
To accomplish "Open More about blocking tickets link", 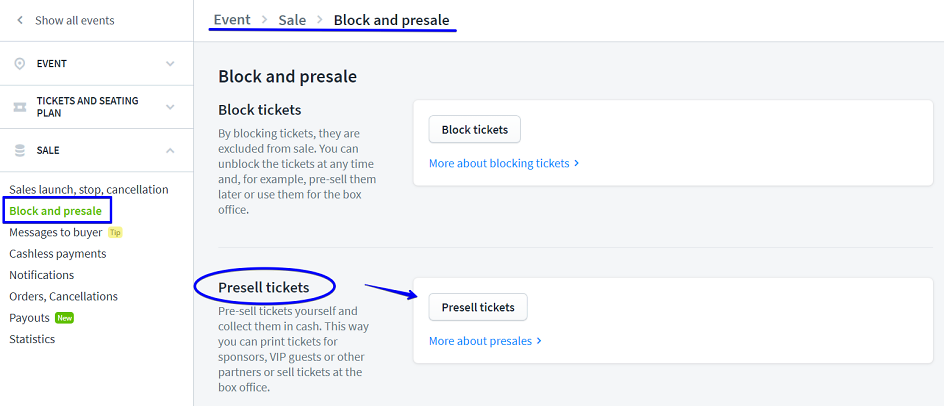I will tap(503, 163).
